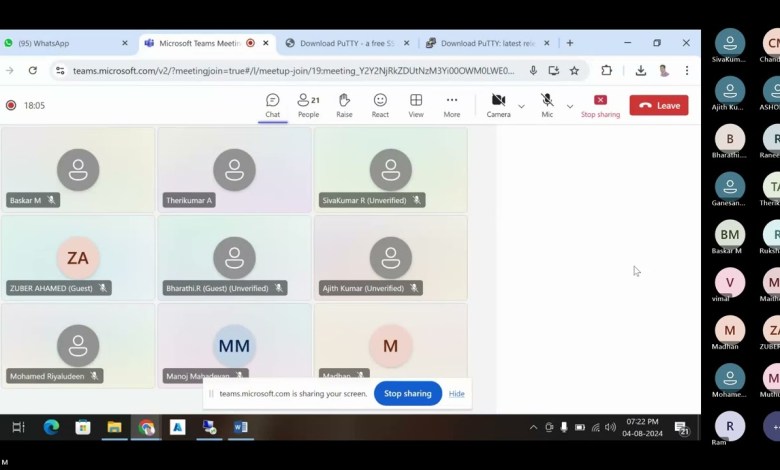This screenshot has height=470, width=780.
Task: Hide the screen sharing notification bar
Action: [456, 393]
